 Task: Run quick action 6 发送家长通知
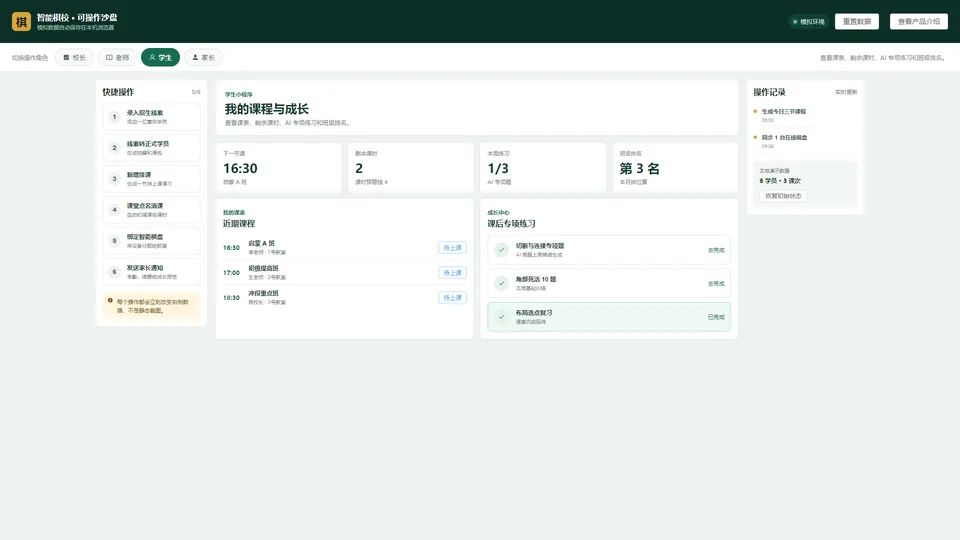(x=151, y=272)
